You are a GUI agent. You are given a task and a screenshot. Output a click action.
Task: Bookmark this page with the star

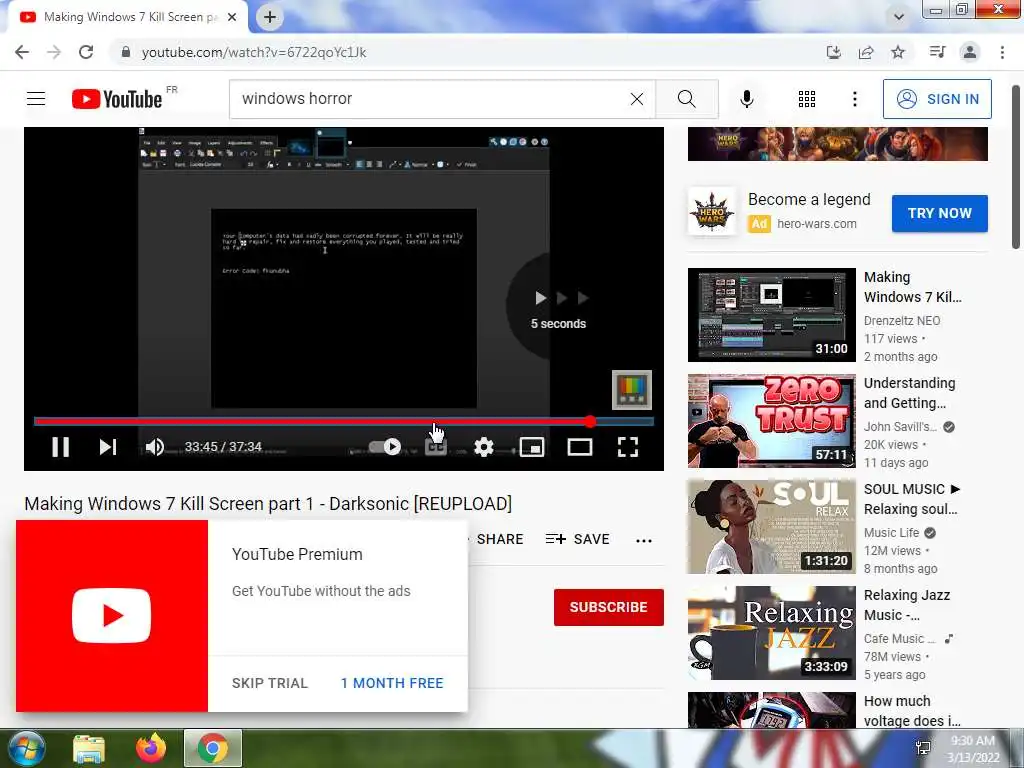pyautogui.click(x=898, y=52)
